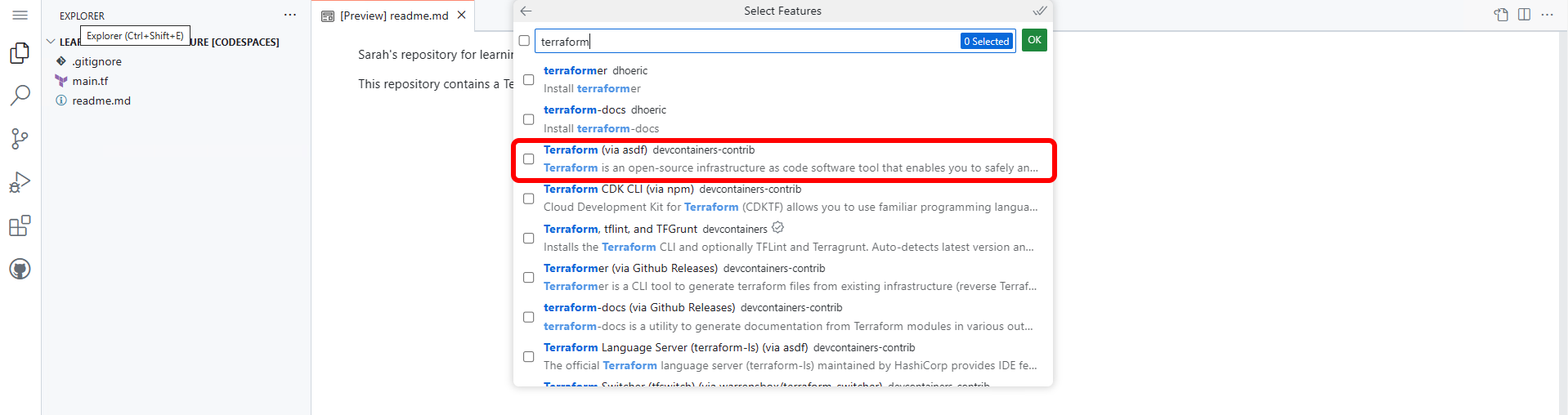Click the Select Features dialog title
Screen dimensions: 1568x415
click(782, 11)
